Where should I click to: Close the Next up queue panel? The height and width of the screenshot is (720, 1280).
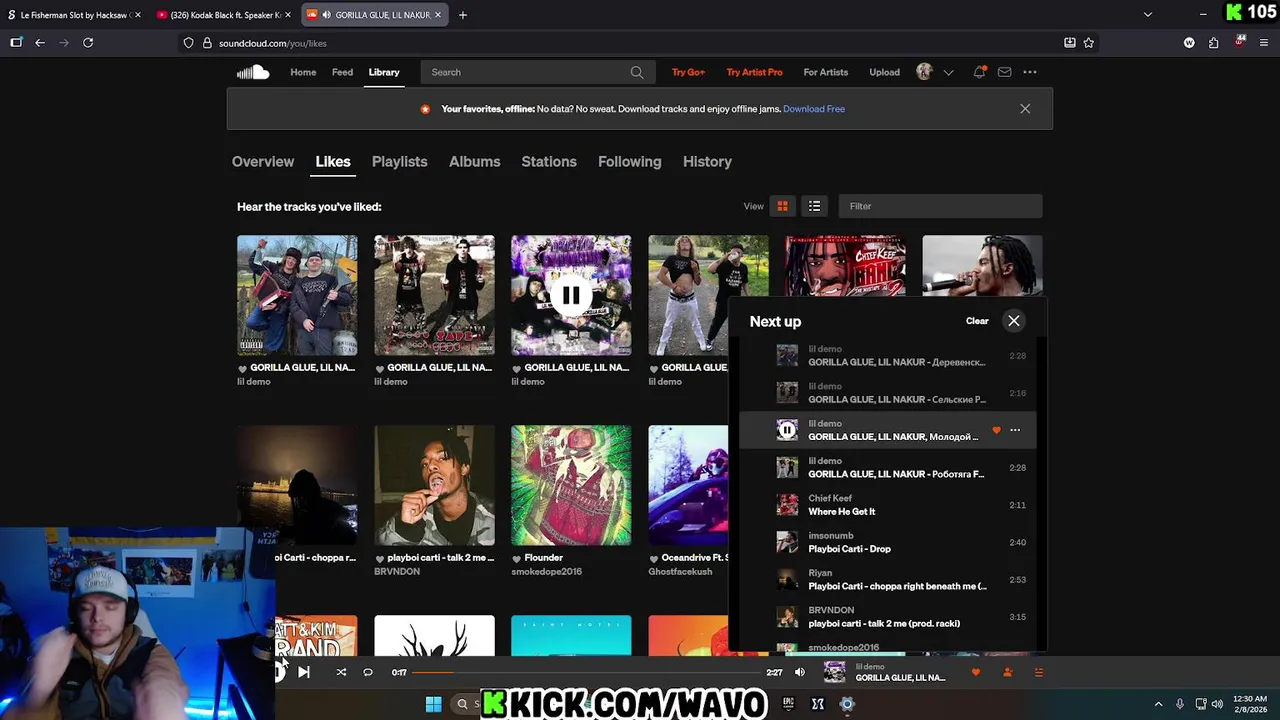(1014, 321)
